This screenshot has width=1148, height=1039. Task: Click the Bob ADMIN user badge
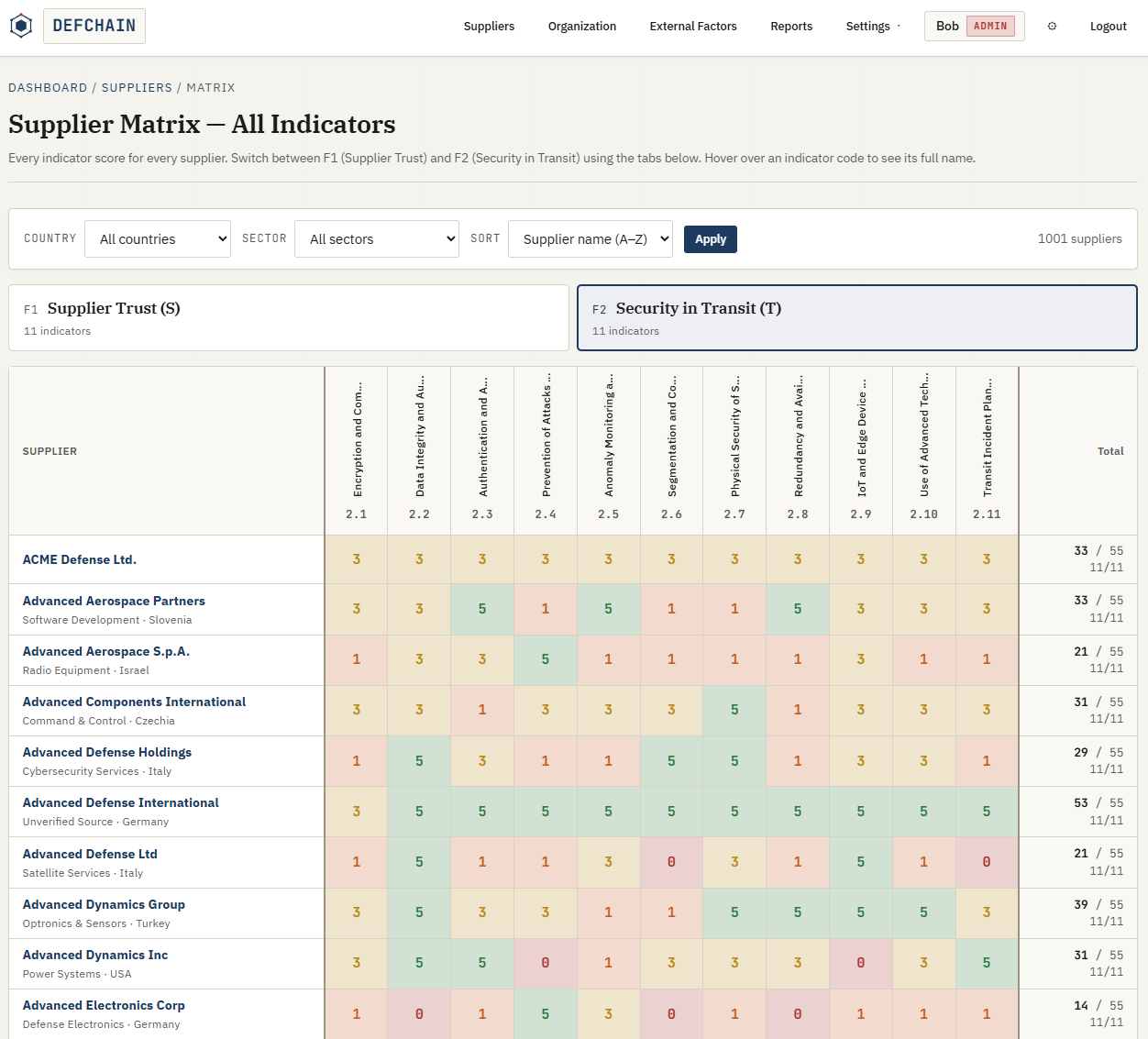click(x=975, y=27)
